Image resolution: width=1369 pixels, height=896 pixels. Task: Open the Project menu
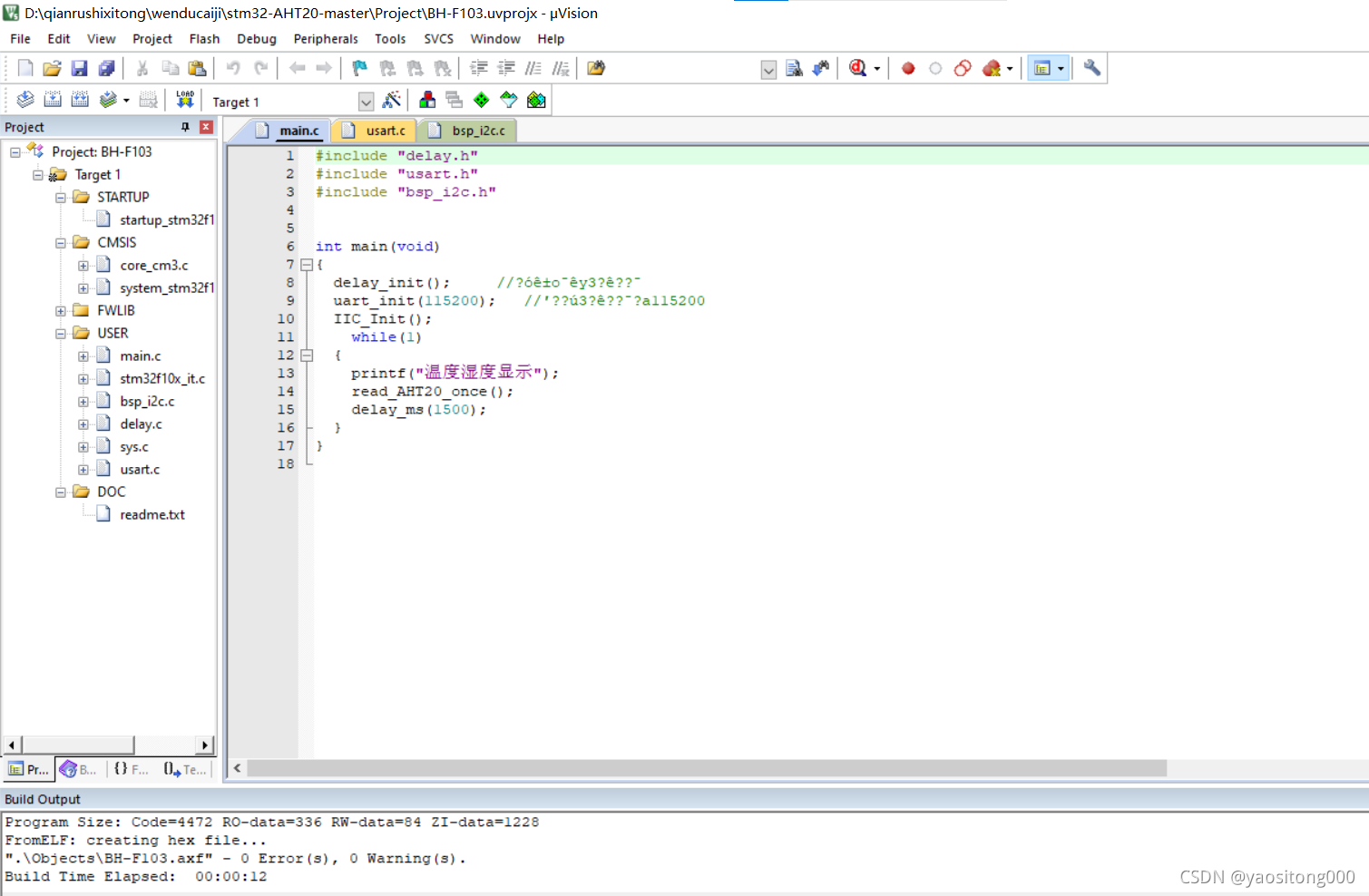pyautogui.click(x=152, y=39)
